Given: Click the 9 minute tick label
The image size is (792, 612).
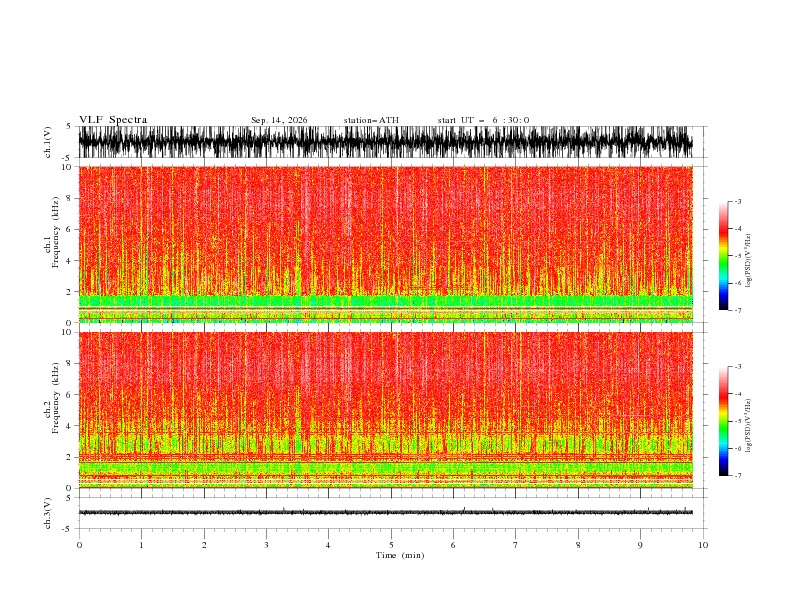Looking at the screenshot, I should click(x=640, y=545).
